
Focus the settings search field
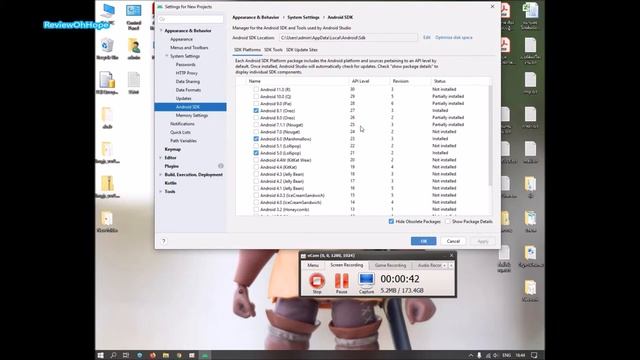point(191,19)
